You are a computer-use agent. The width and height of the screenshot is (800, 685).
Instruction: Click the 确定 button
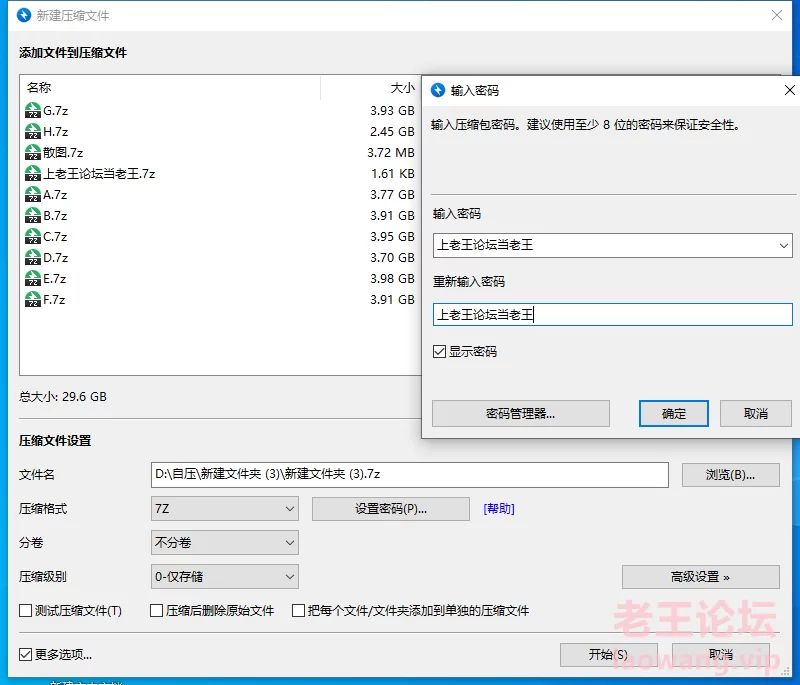pos(673,414)
